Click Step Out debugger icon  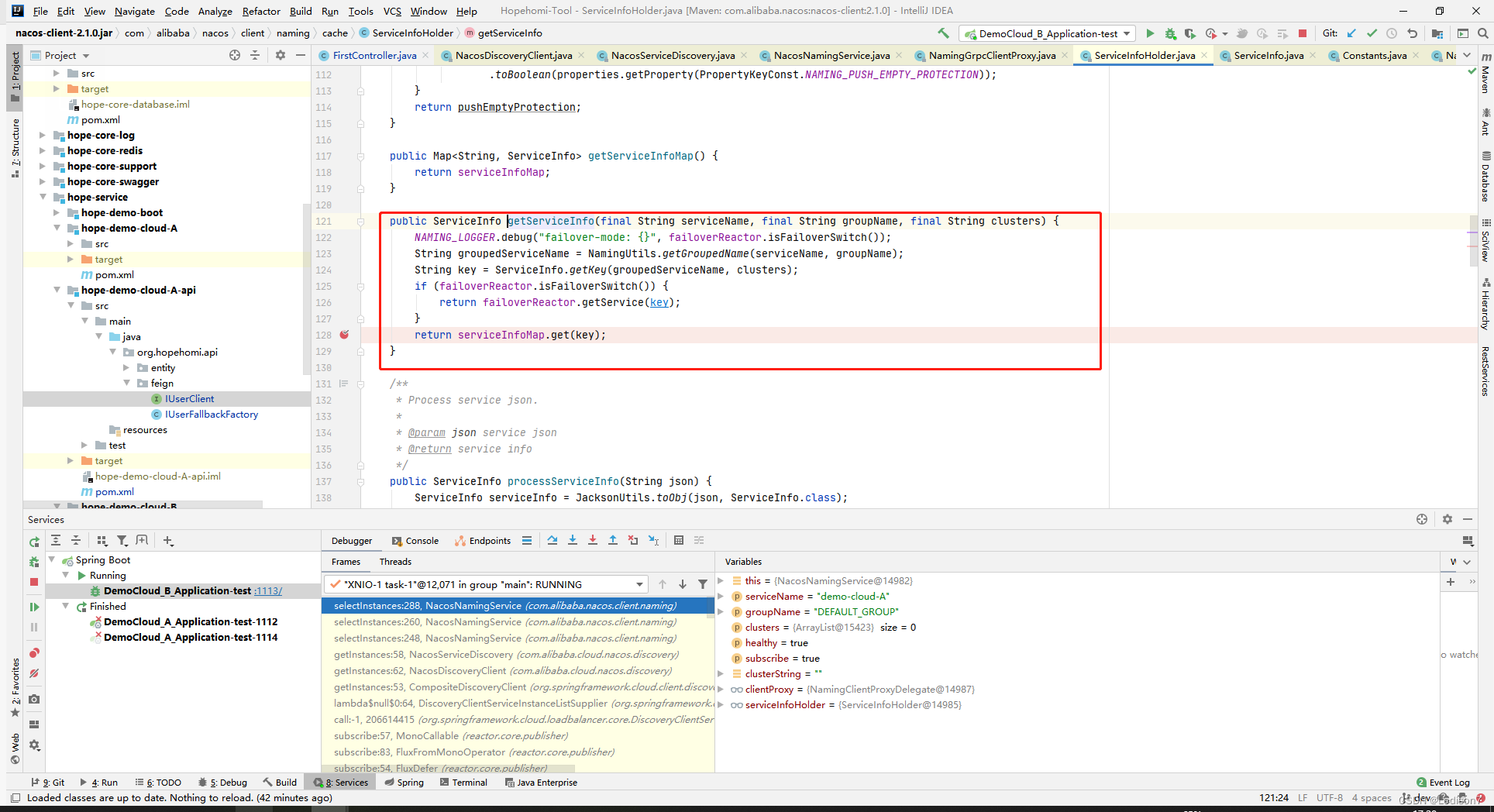coord(613,540)
